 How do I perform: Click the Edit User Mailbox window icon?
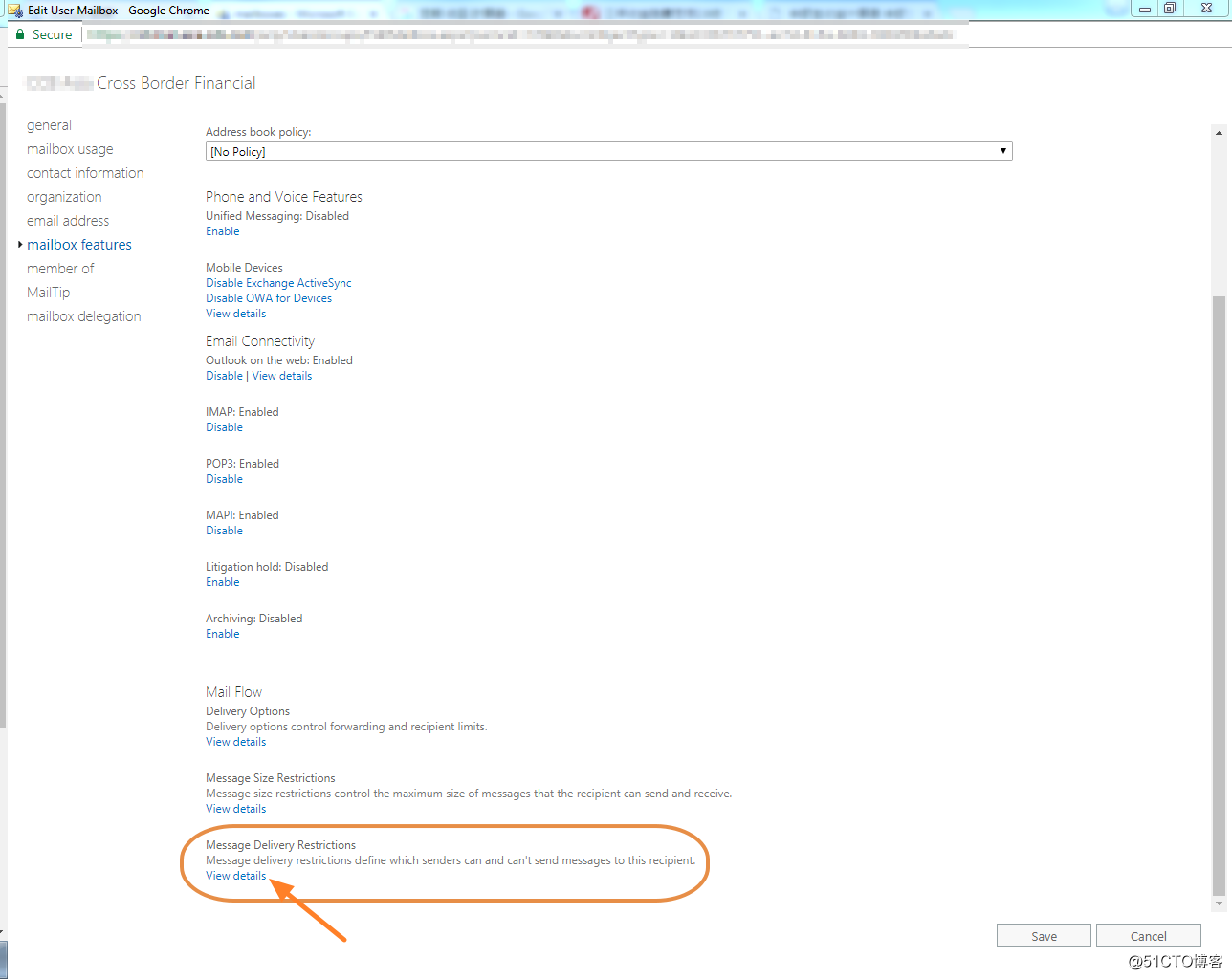(x=15, y=11)
